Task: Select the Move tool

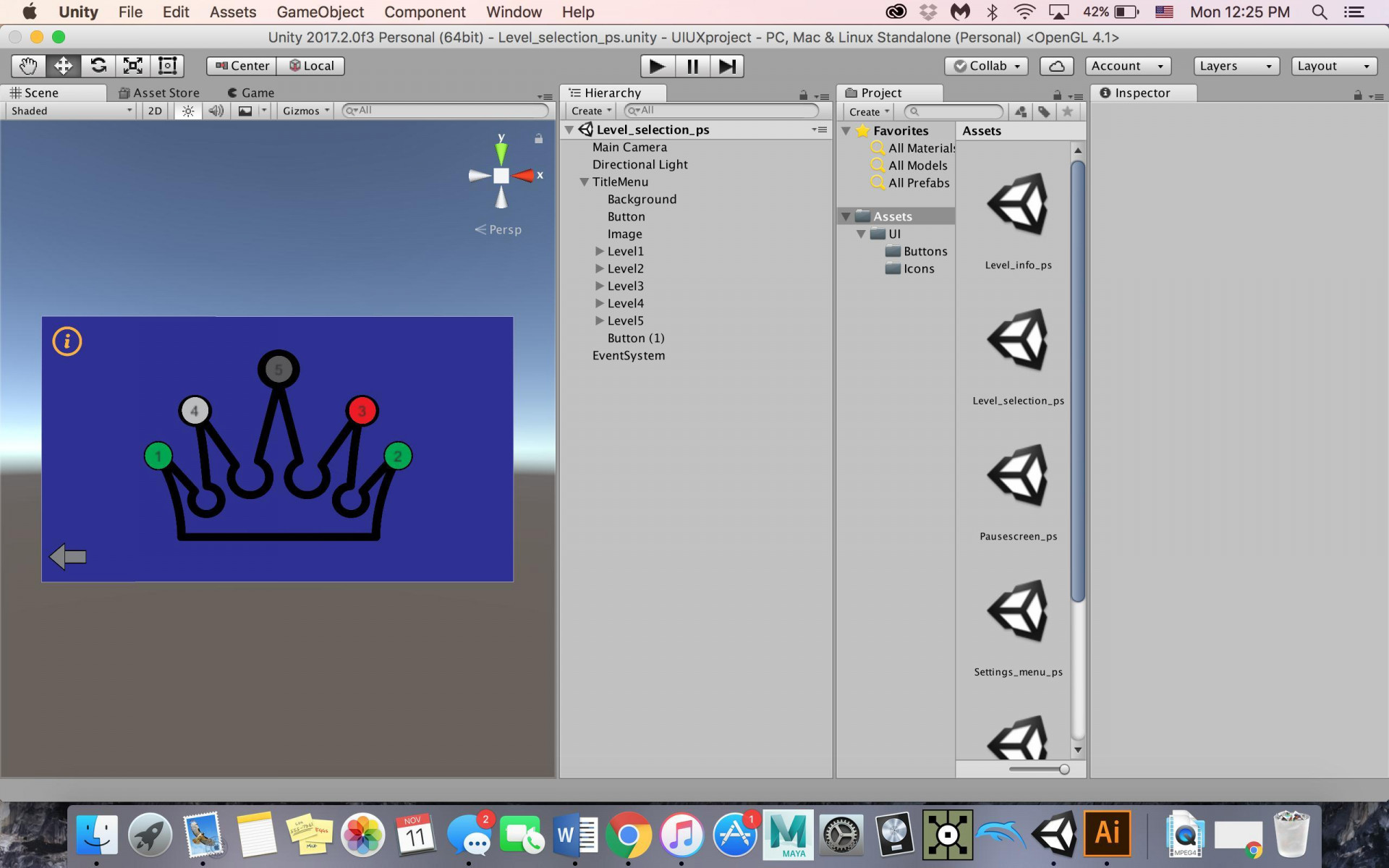Action: pyautogui.click(x=63, y=66)
